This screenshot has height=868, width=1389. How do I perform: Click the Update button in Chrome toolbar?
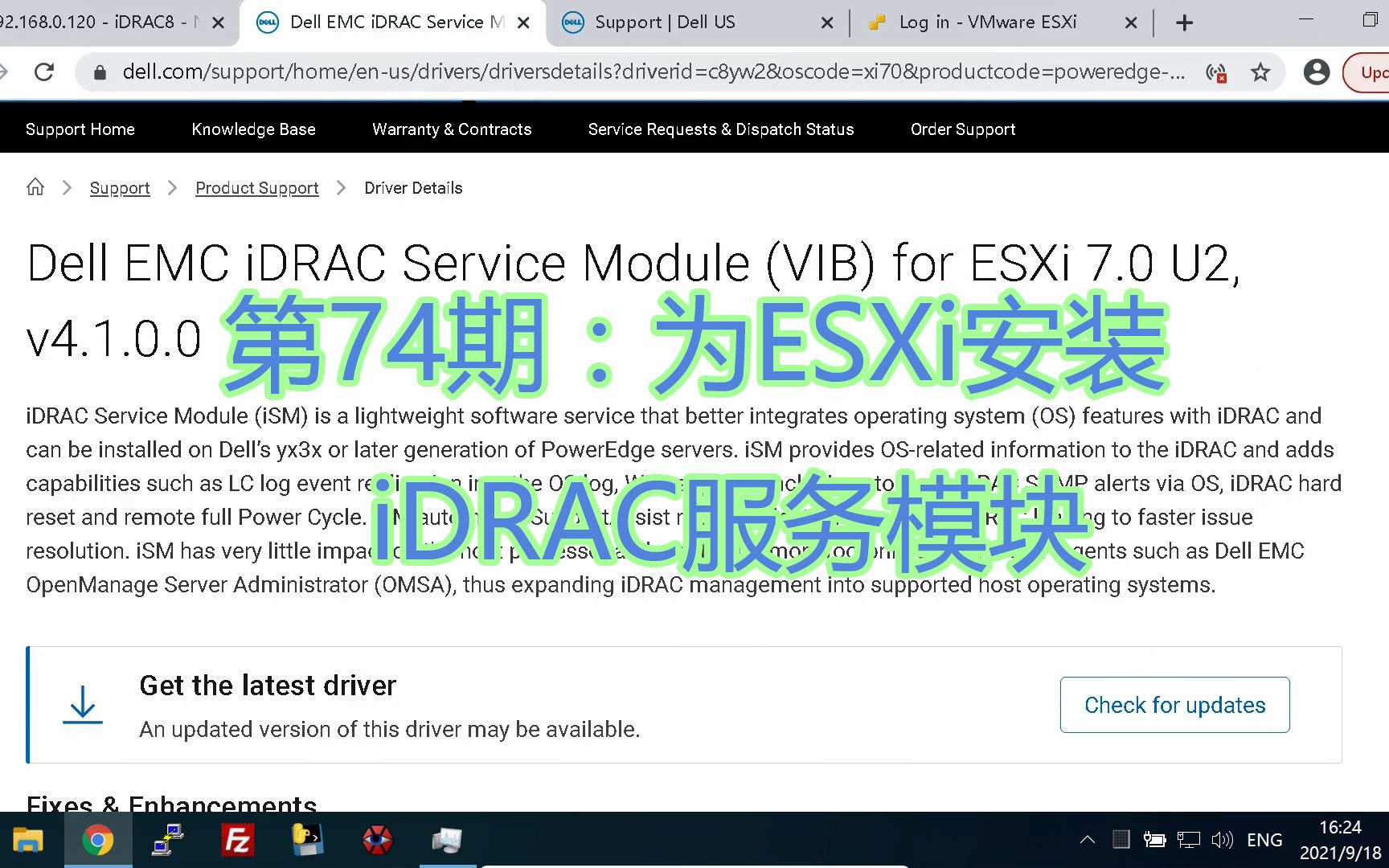(x=1367, y=72)
